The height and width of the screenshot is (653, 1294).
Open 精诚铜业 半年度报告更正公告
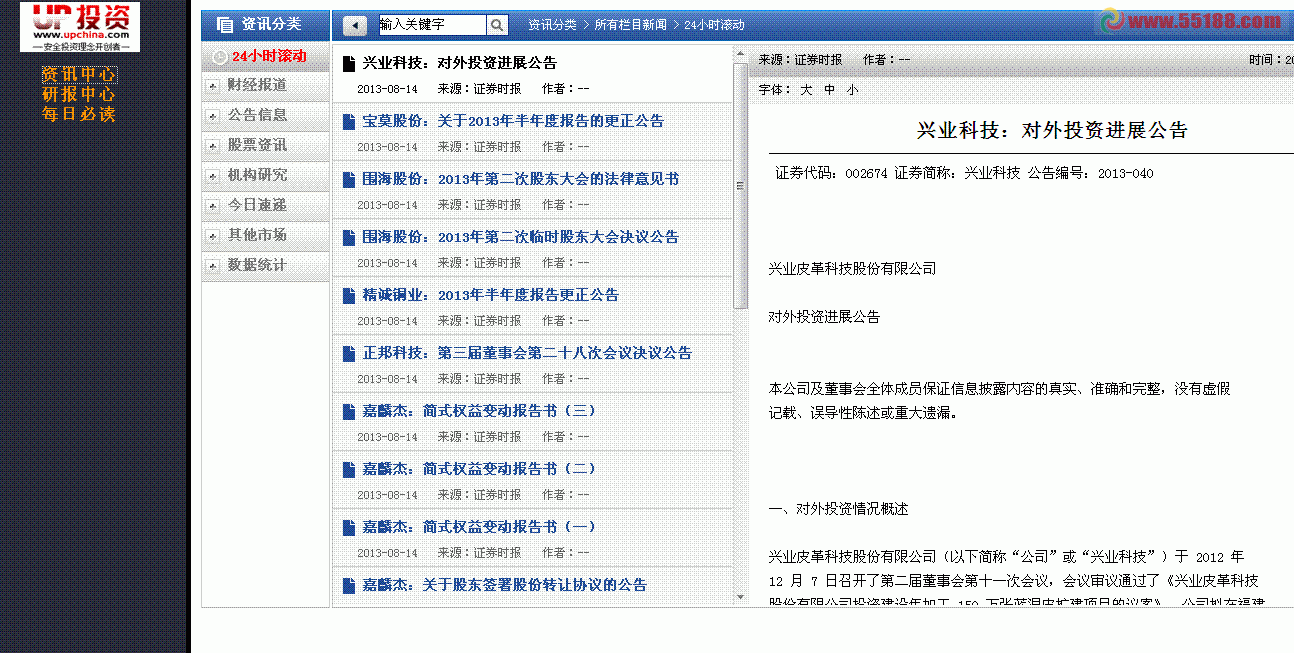(x=490, y=295)
